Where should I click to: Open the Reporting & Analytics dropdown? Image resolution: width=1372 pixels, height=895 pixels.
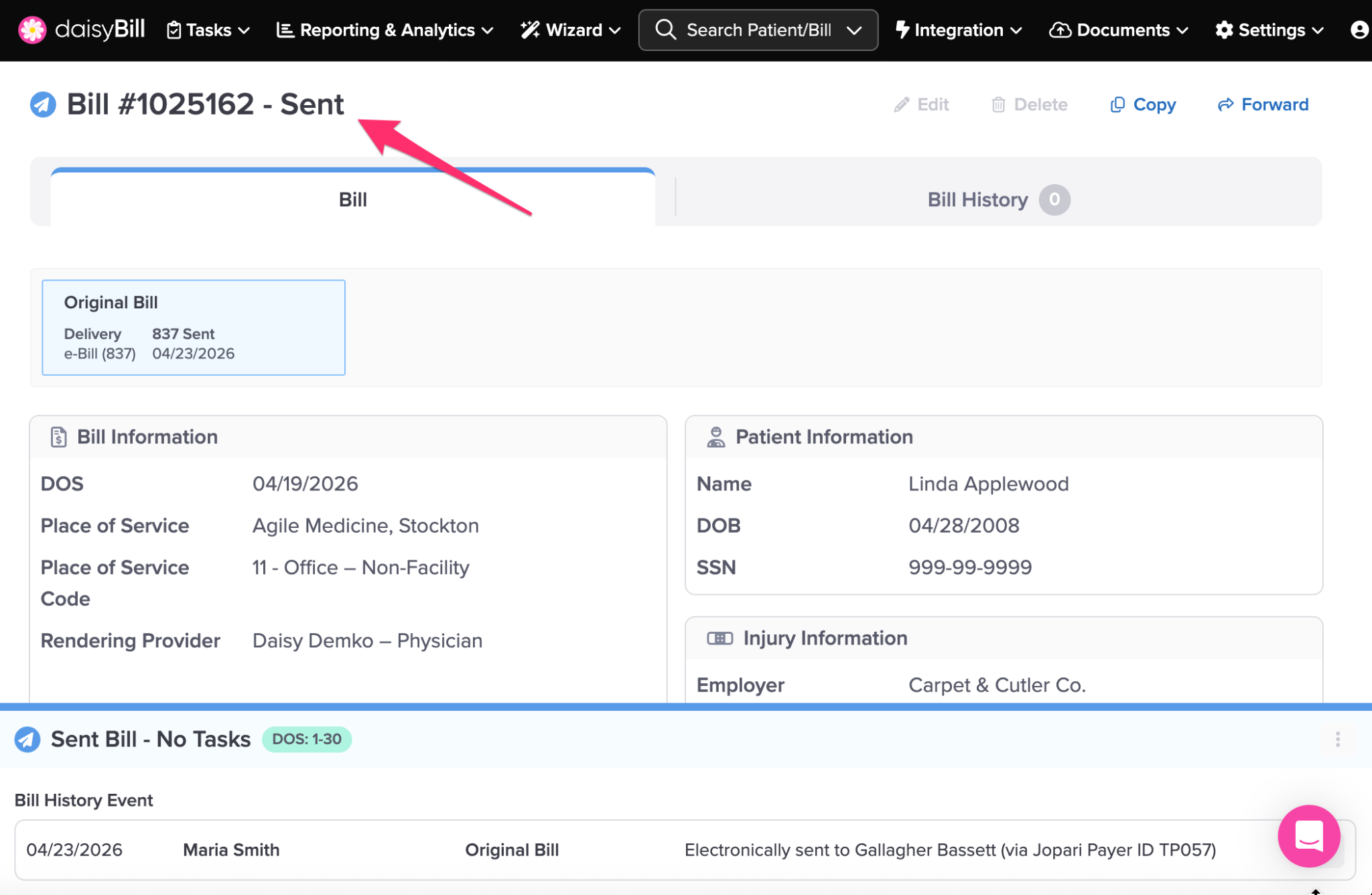(x=385, y=30)
